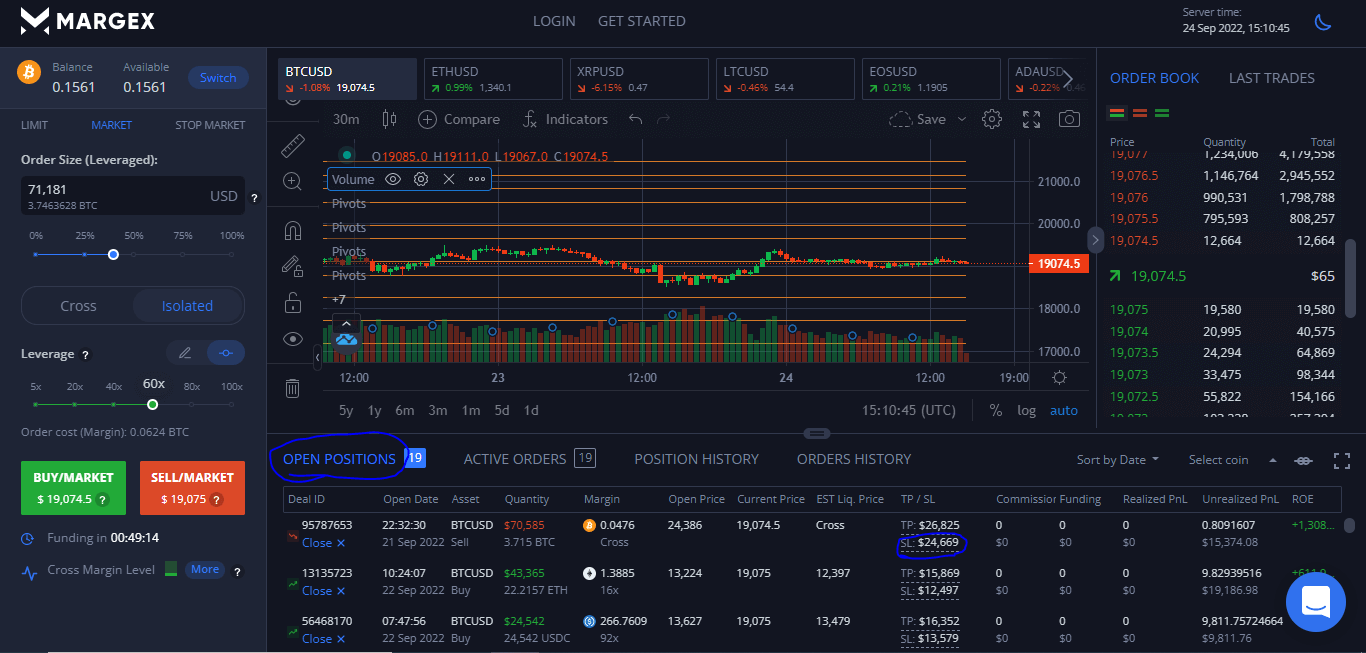Open ORDERS HISTORY tab
This screenshot has height=653, width=1366.
(x=854, y=459)
